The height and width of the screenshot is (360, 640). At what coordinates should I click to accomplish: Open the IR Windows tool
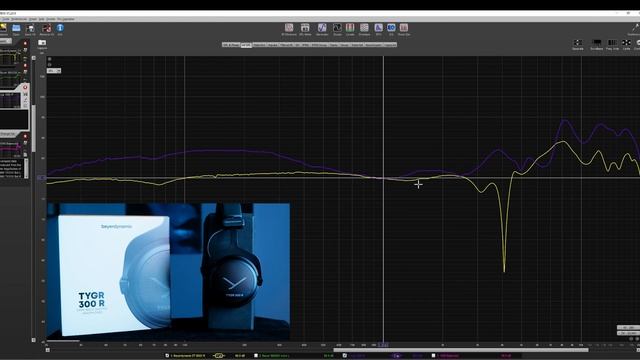(x=289, y=29)
